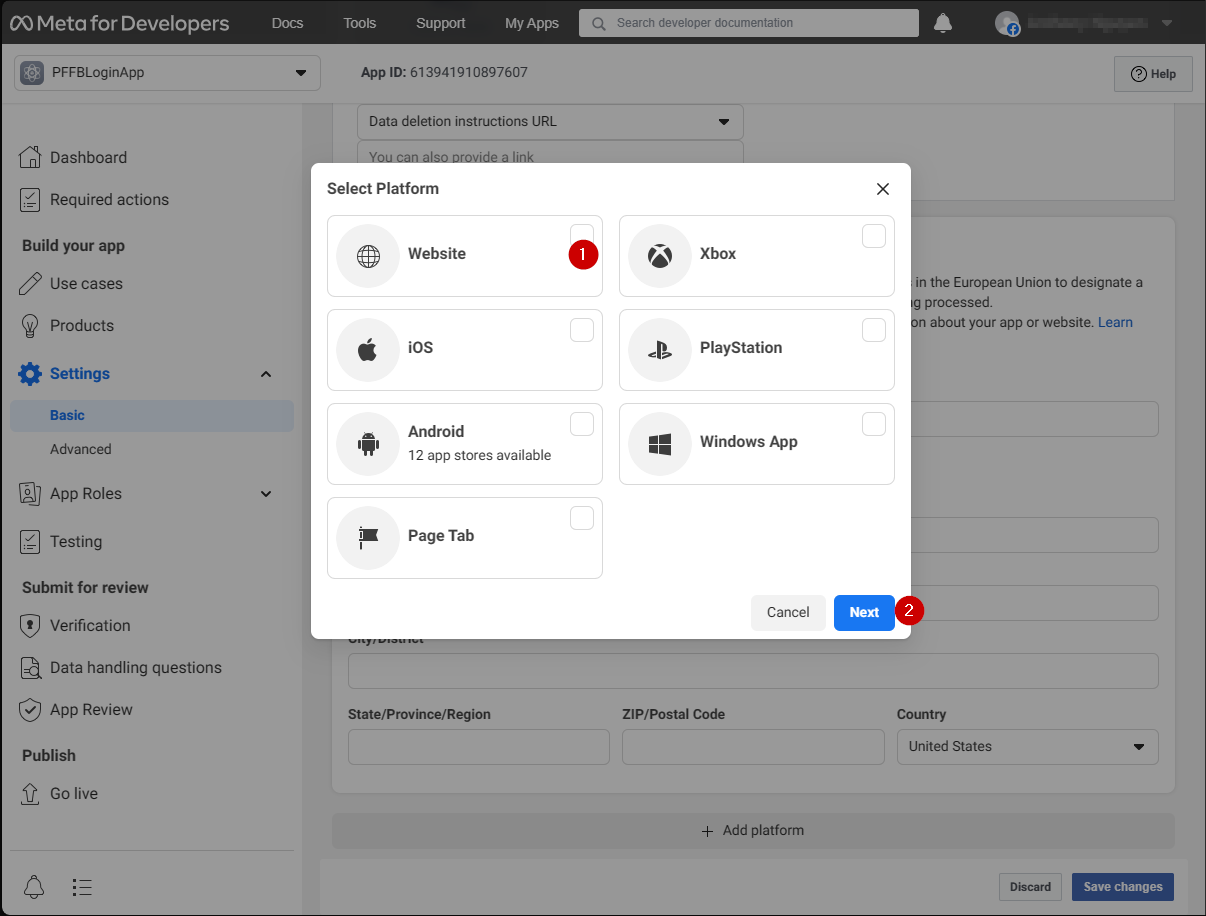
Task: Click the Save changes button
Action: pos(1122,886)
